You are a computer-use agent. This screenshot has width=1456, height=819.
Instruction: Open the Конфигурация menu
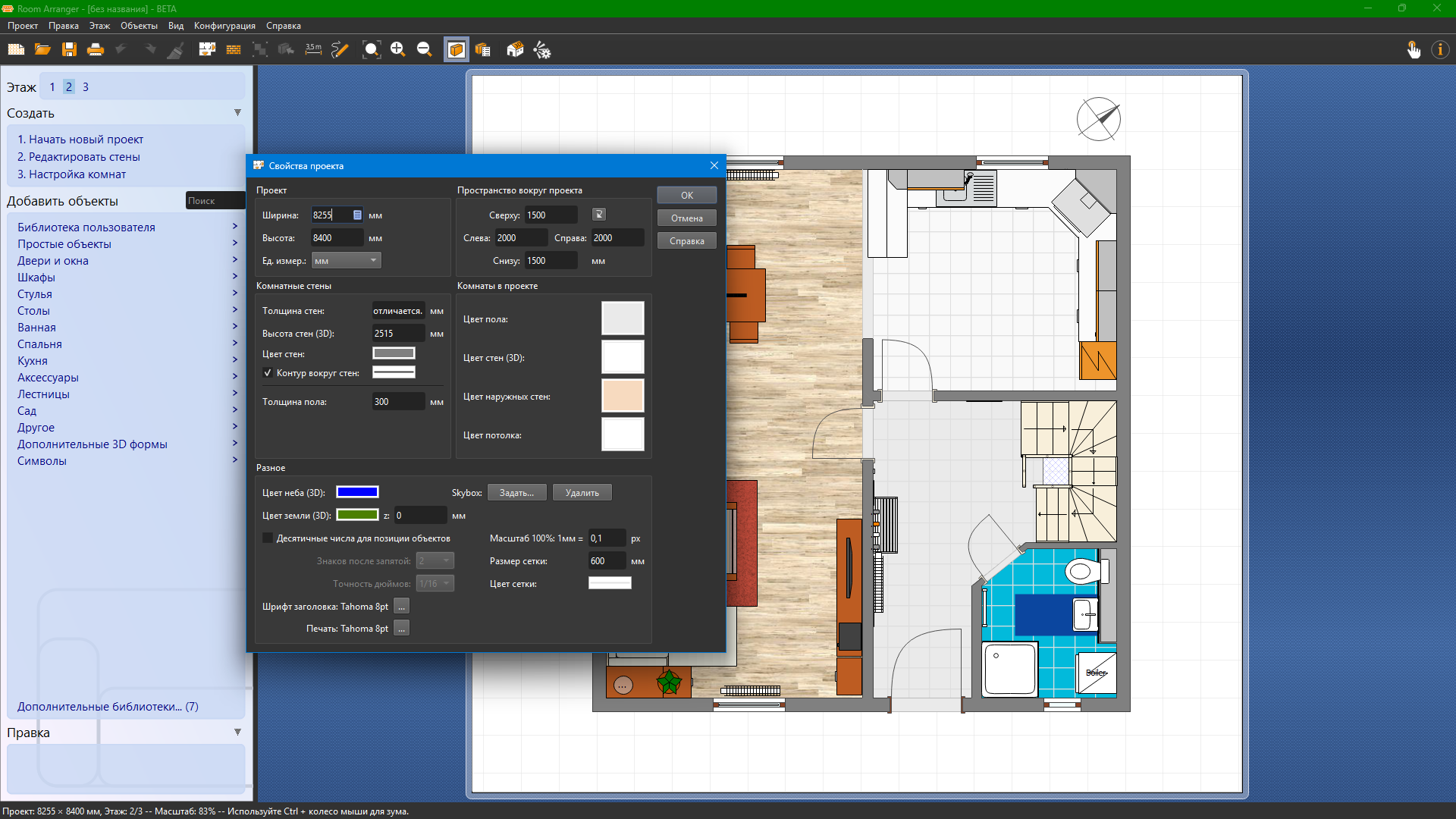coord(224,26)
